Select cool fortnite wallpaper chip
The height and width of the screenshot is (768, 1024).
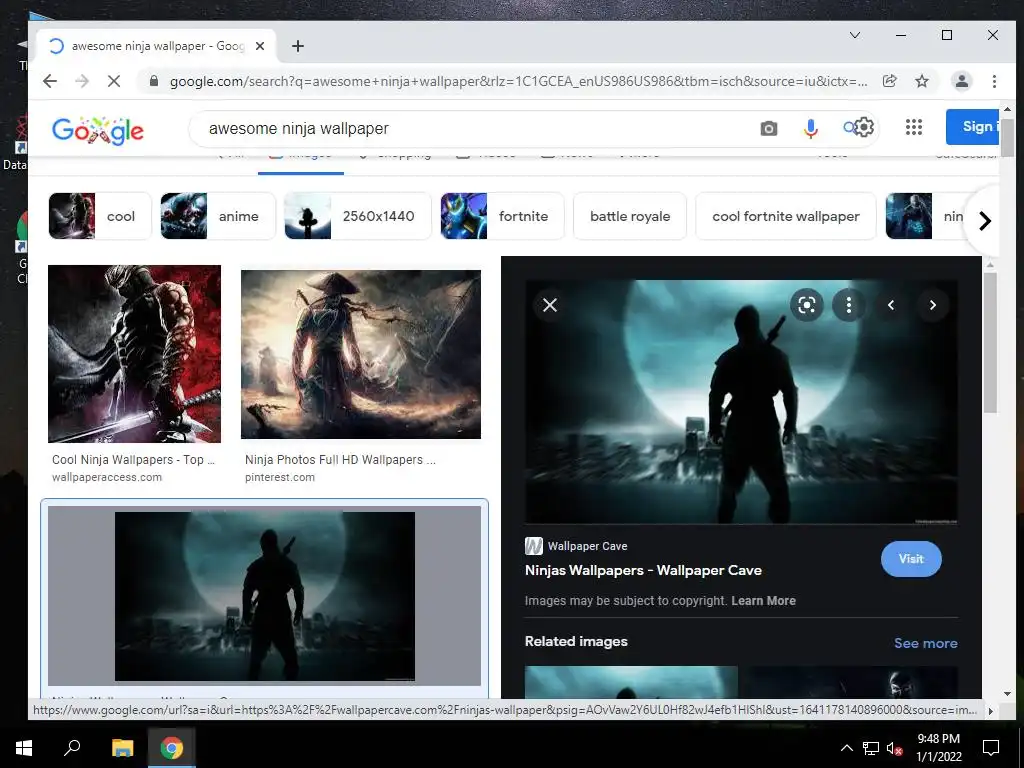tap(786, 216)
